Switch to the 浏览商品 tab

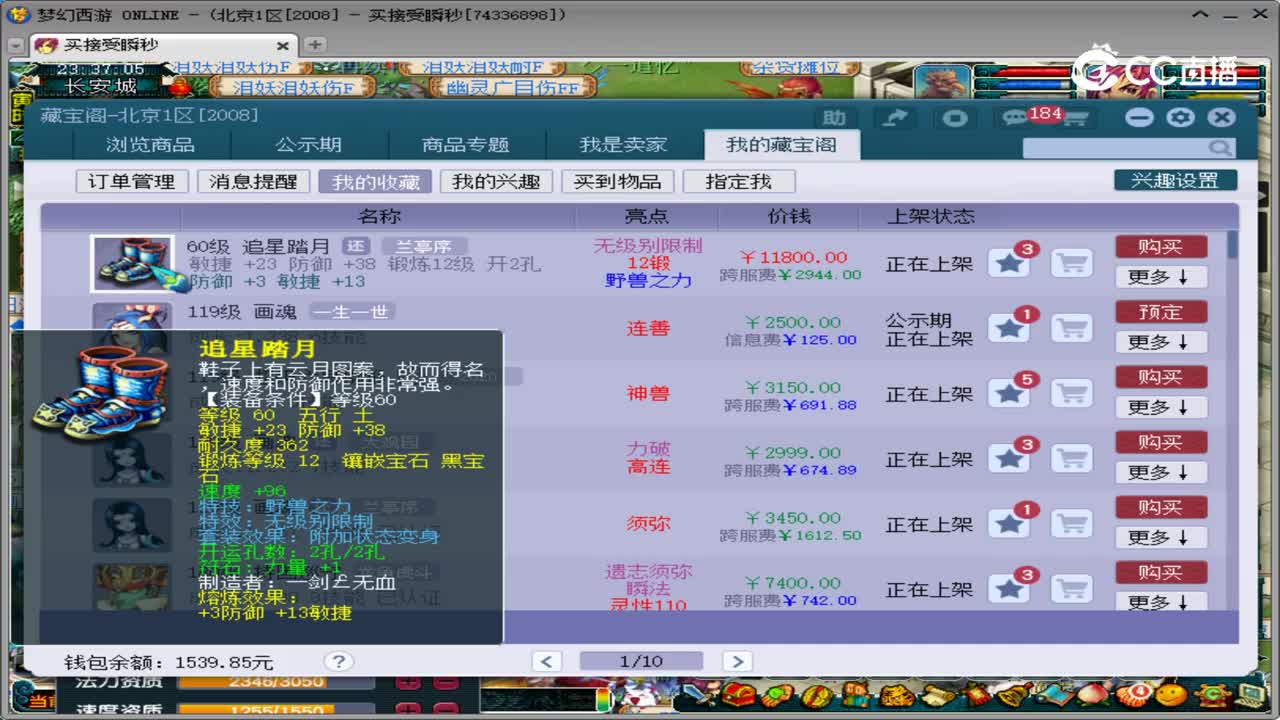tap(151, 145)
